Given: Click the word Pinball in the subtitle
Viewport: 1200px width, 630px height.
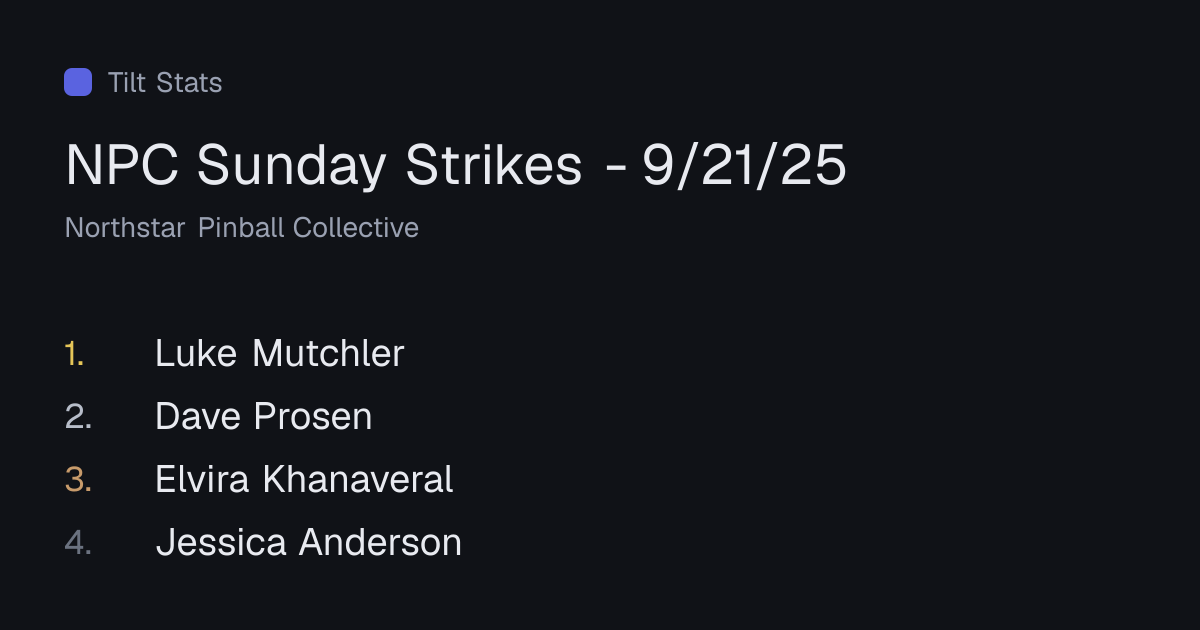Looking at the screenshot, I should (x=240, y=228).
